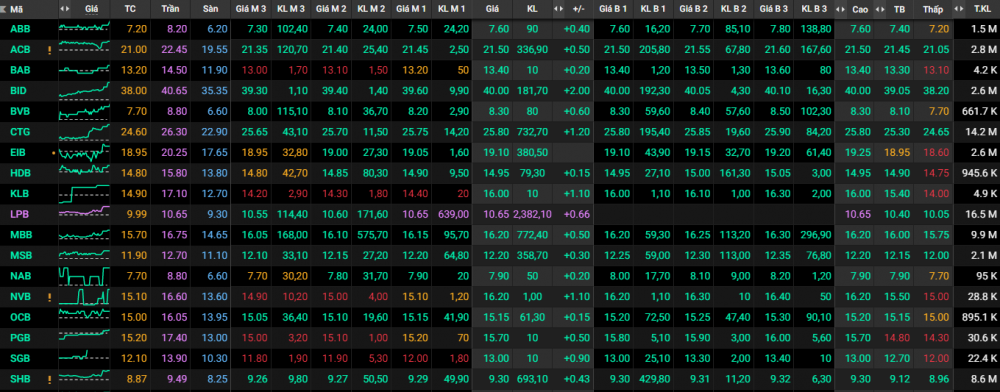Select the MBB stock symbol
Image resolution: width=1000 pixels, height=392 pixels.
coord(20,235)
